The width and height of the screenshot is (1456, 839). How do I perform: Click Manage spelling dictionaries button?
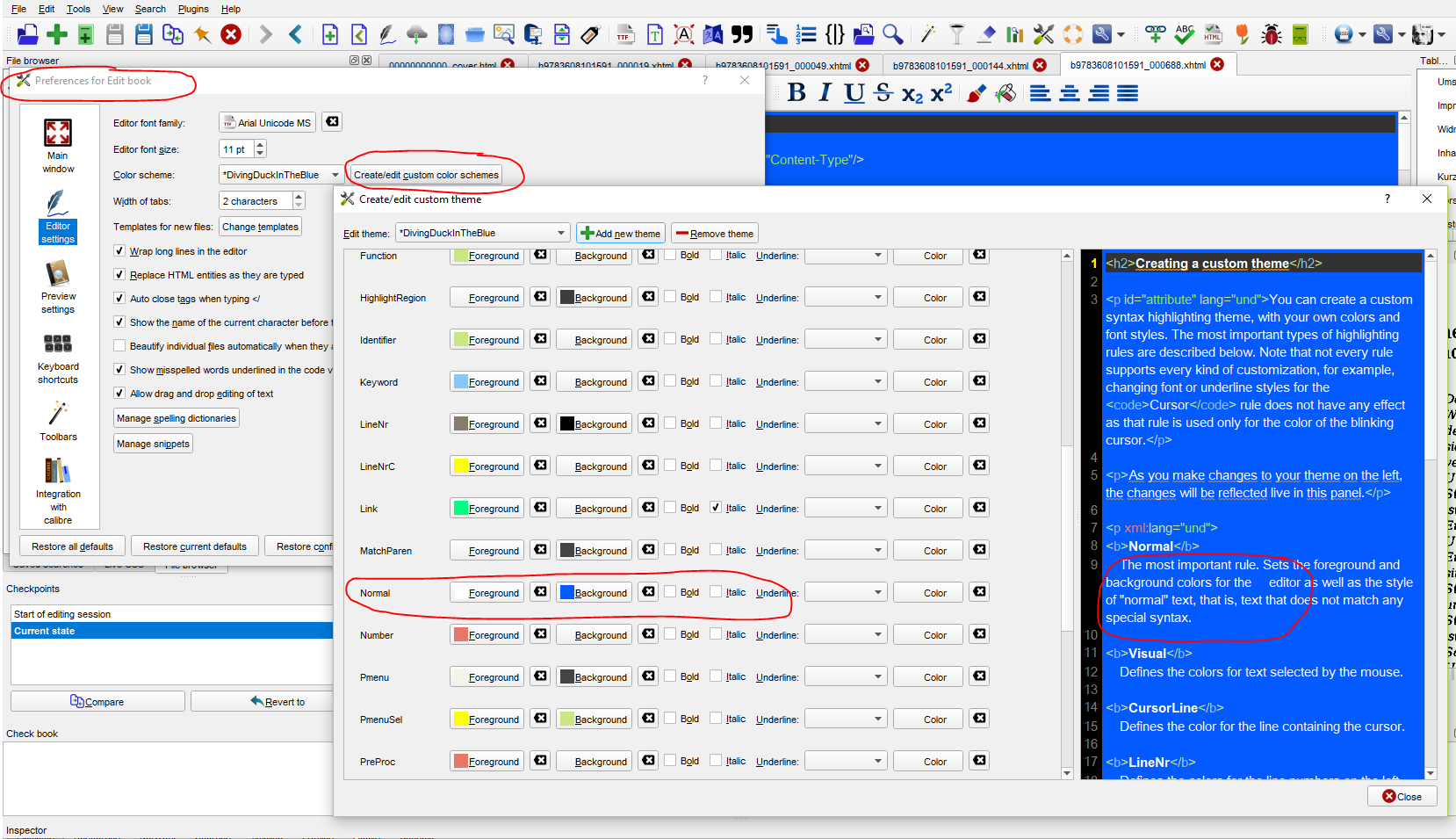pos(177,418)
